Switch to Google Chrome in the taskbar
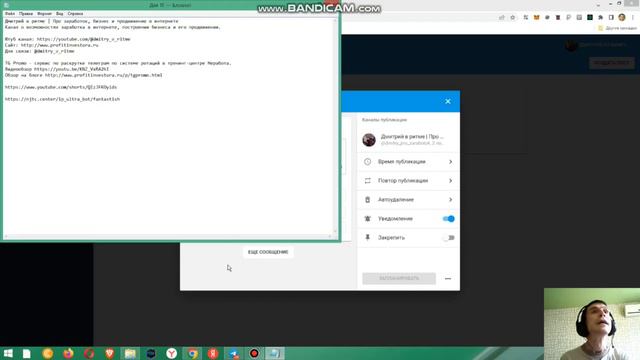 pos(193,353)
